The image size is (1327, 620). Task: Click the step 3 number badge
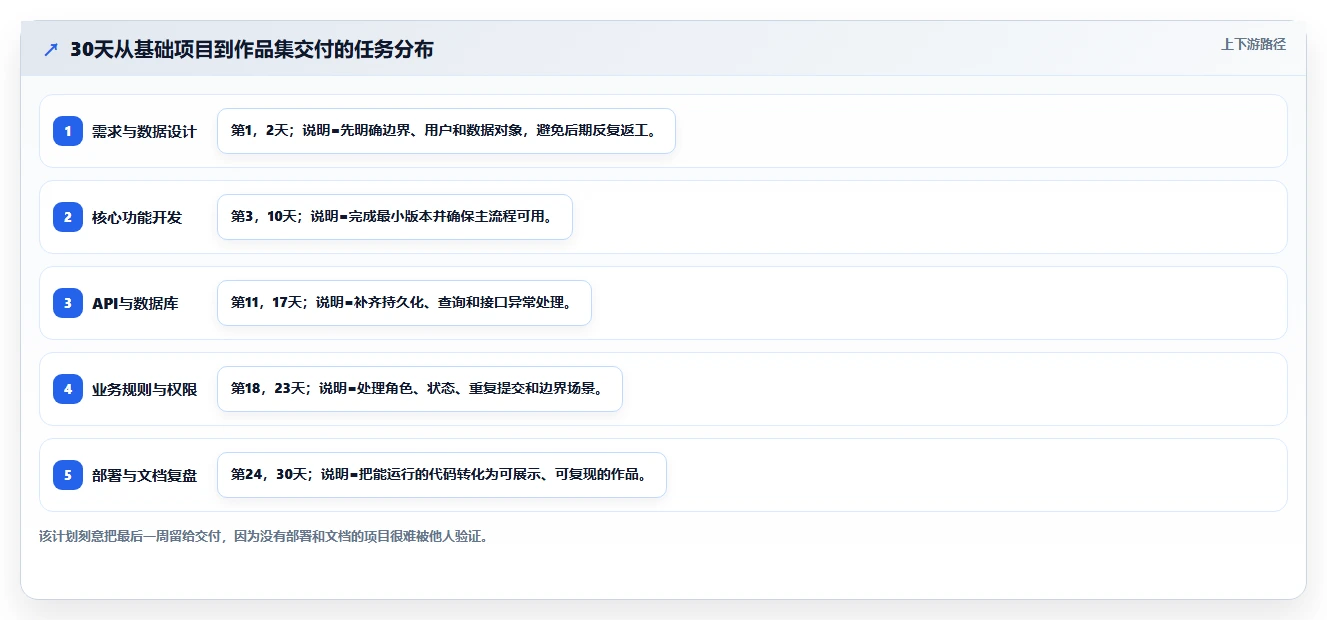coord(68,303)
